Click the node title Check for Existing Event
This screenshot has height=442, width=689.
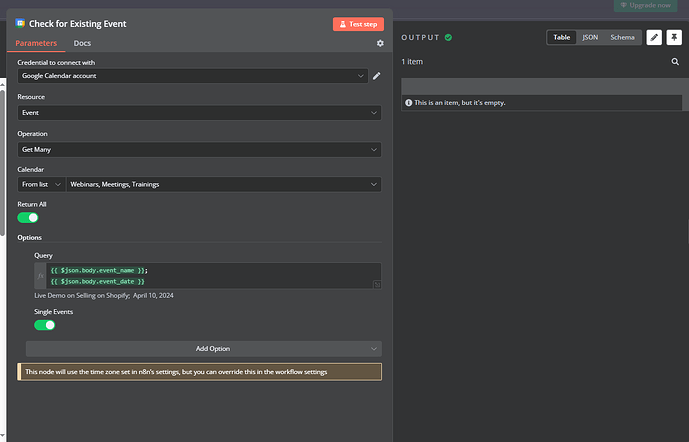pos(78,24)
